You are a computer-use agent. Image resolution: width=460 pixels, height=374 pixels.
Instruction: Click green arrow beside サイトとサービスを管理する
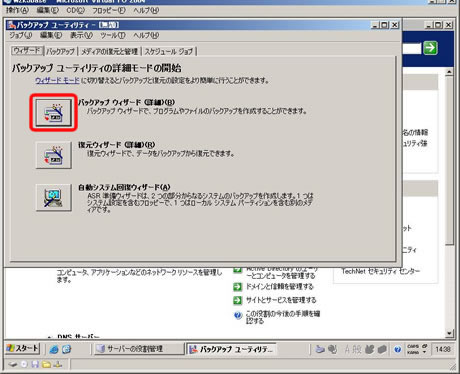click(x=237, y=300)
